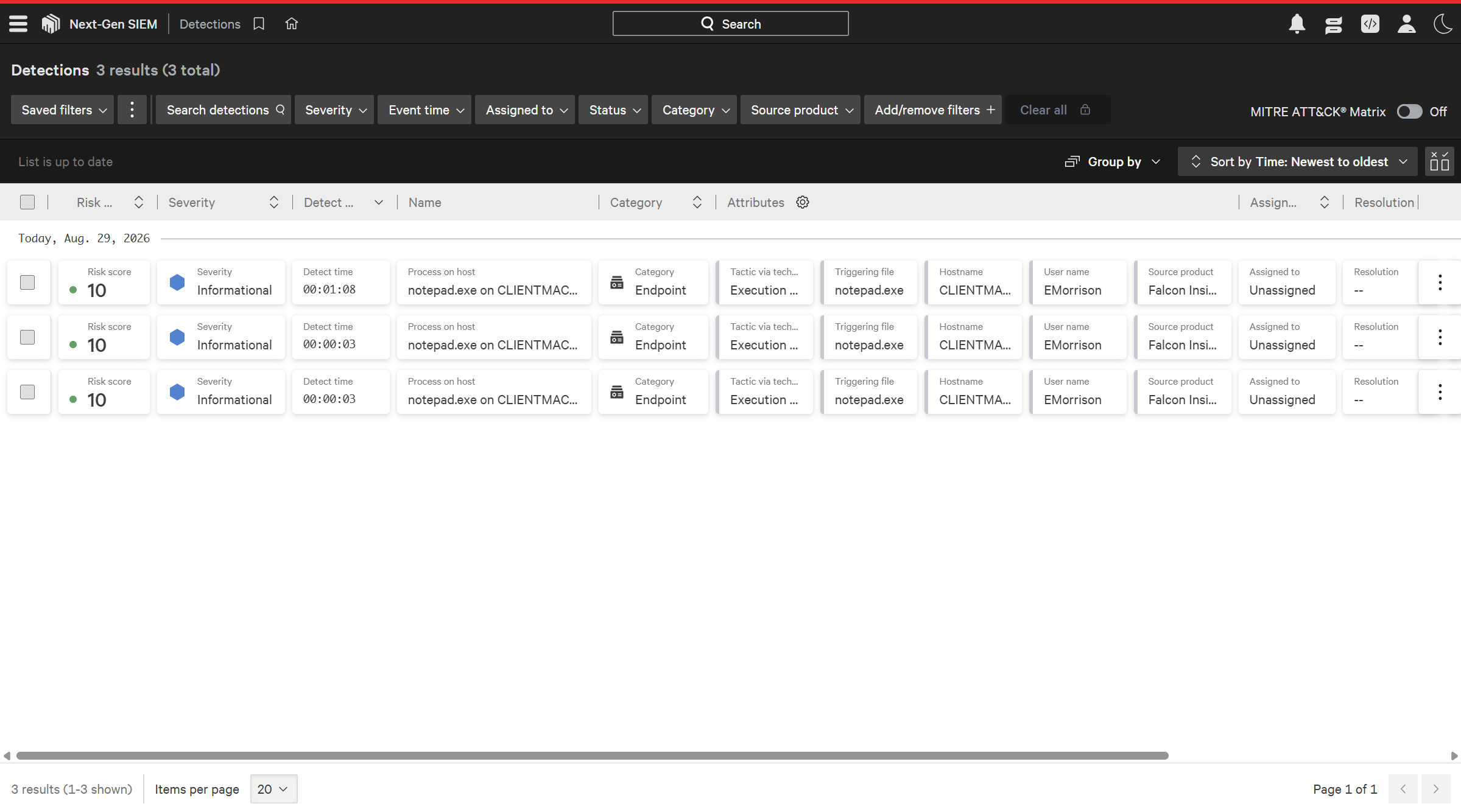Click the Attributes settings gear
Image resolution: width=1461 pixels, height=812 pixels.
(x=803, y=202)
